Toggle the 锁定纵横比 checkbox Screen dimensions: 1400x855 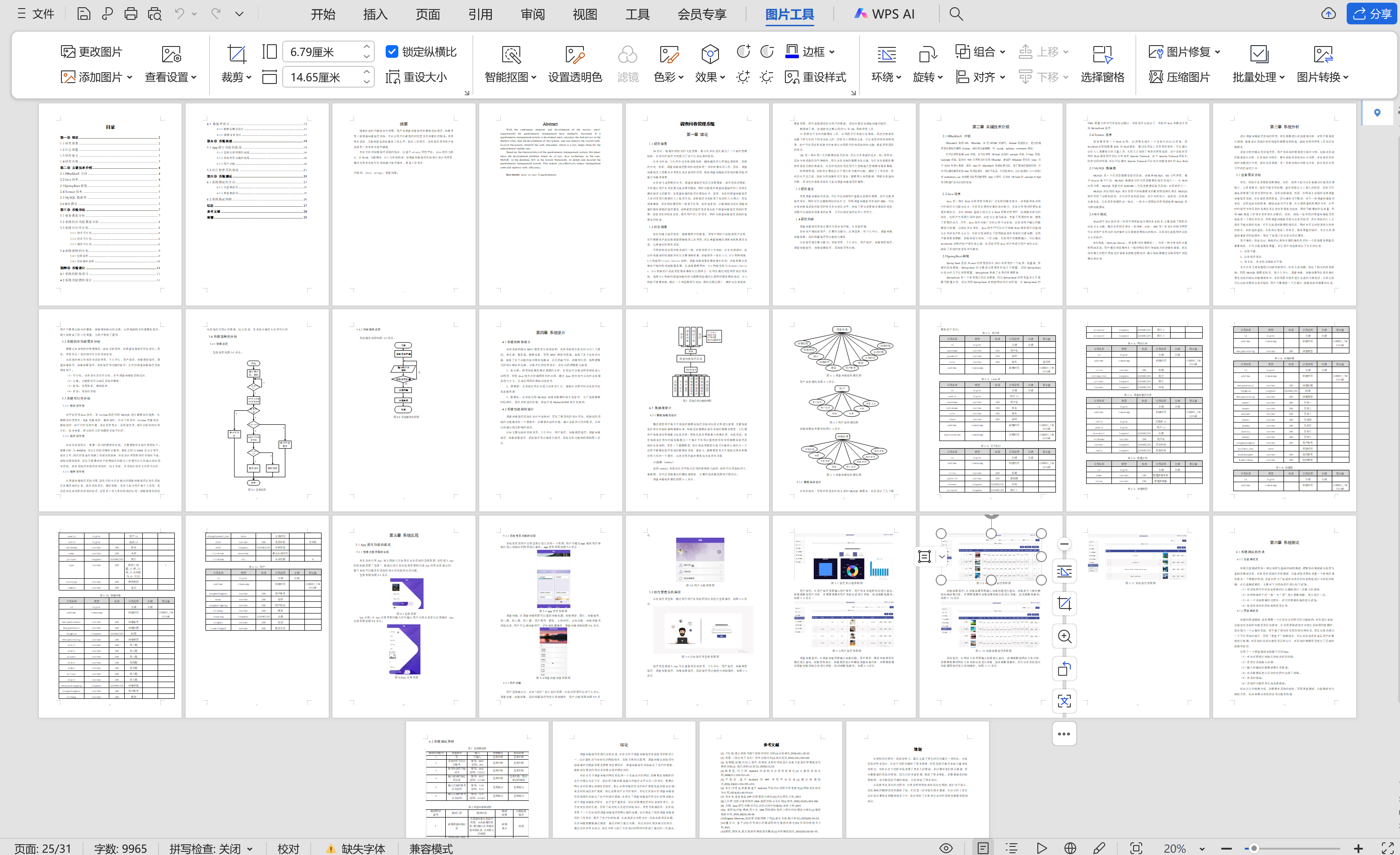[392, 52]
